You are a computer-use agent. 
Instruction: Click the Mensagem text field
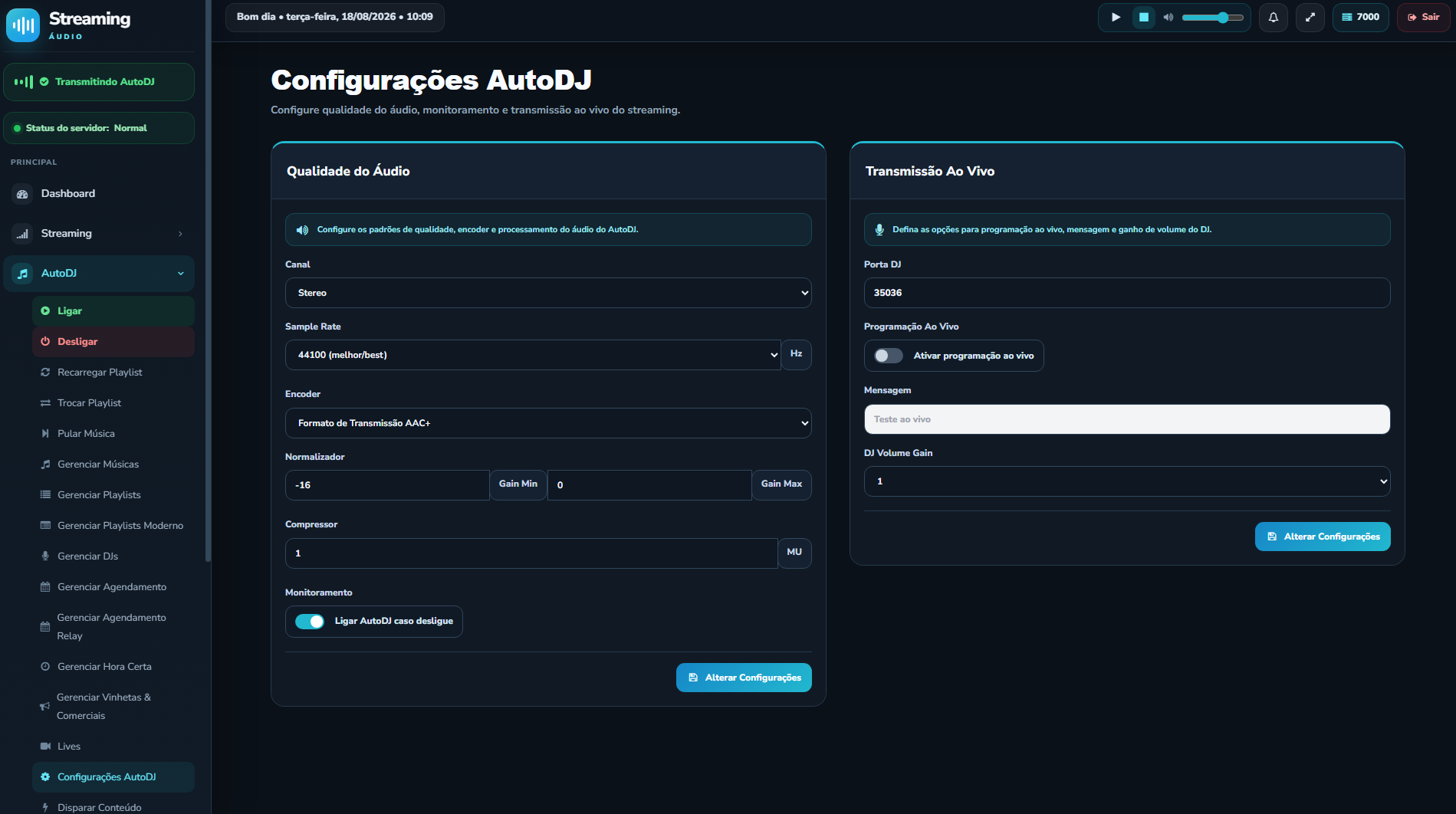(1127, 419)
